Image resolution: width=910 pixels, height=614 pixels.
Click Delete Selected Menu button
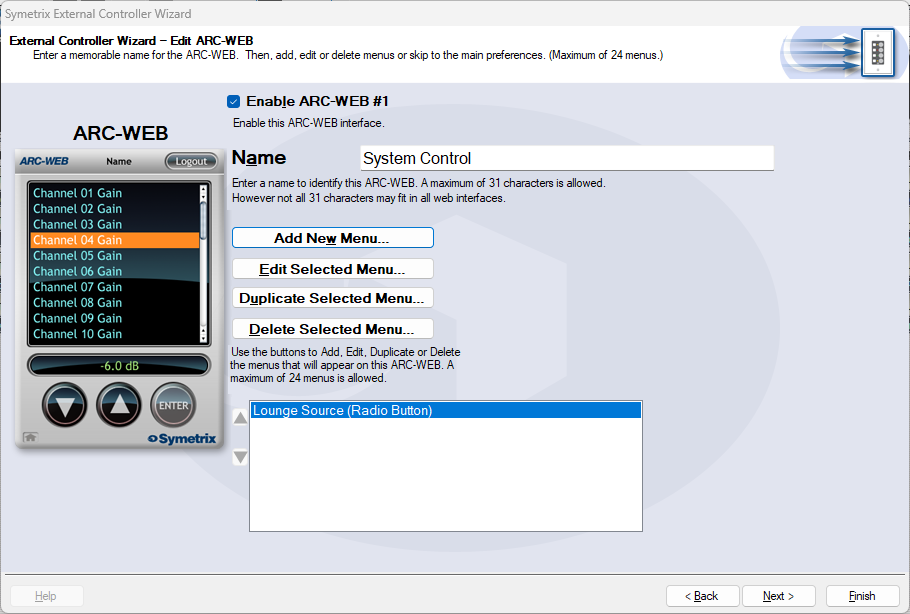(x=332, y=329)
